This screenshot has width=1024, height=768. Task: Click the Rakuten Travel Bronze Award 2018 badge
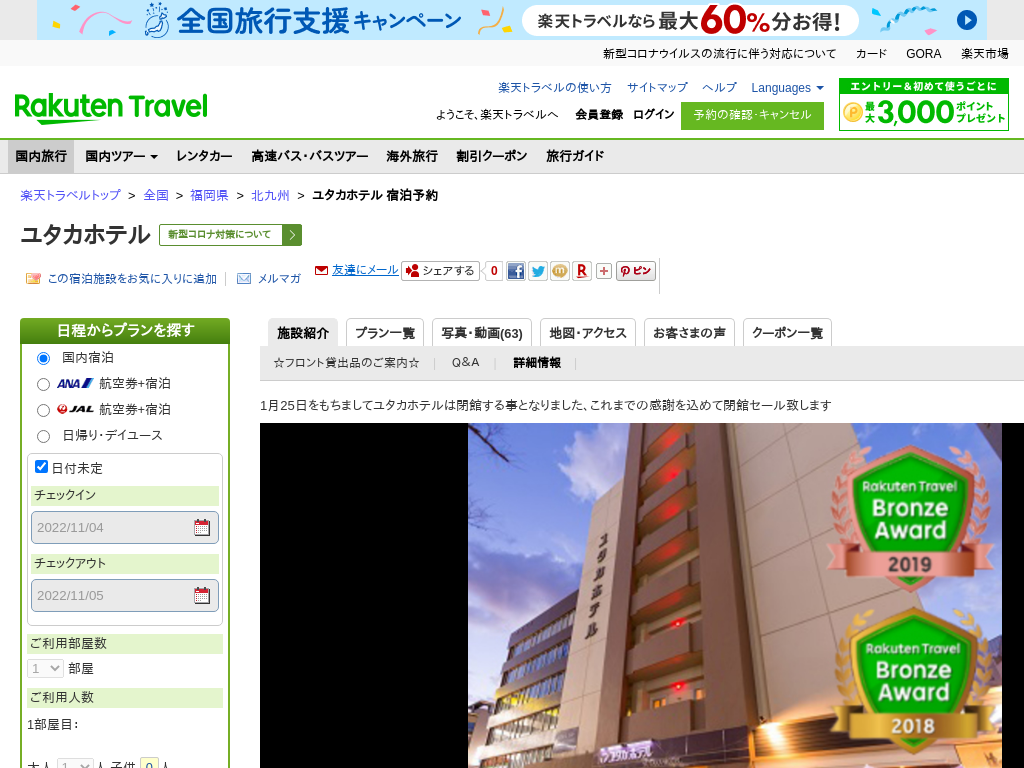pyautogui.click(x=912, y=680)
